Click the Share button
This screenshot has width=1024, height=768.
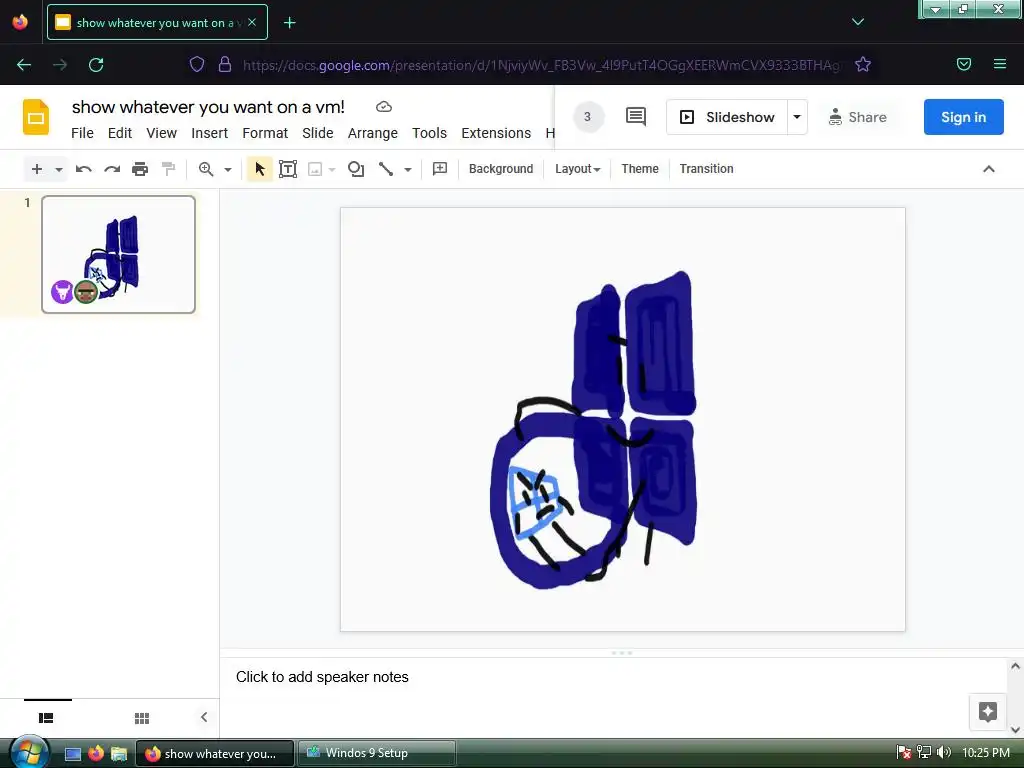857,117
